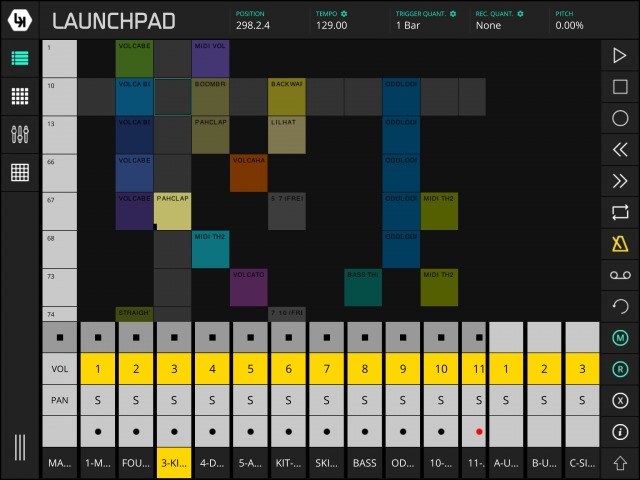Screen dimensions: 640x480
Task: Select the 3-KI track tab
Action: pyautogui.click(x=173, y=463)
